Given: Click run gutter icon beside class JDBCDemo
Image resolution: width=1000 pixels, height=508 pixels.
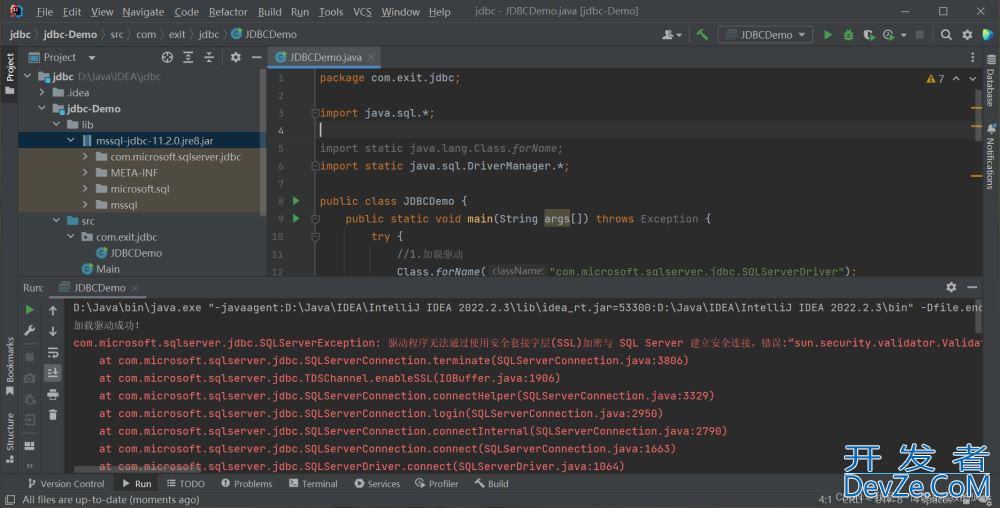Looking at the screenshot, I should 296,201.
